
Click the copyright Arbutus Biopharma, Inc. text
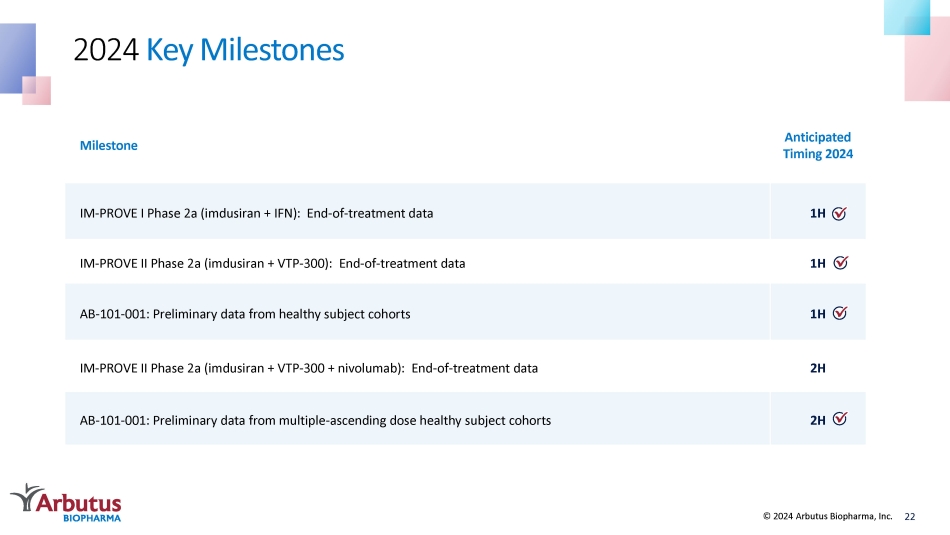pyautogui.click(x=828, y=516)
